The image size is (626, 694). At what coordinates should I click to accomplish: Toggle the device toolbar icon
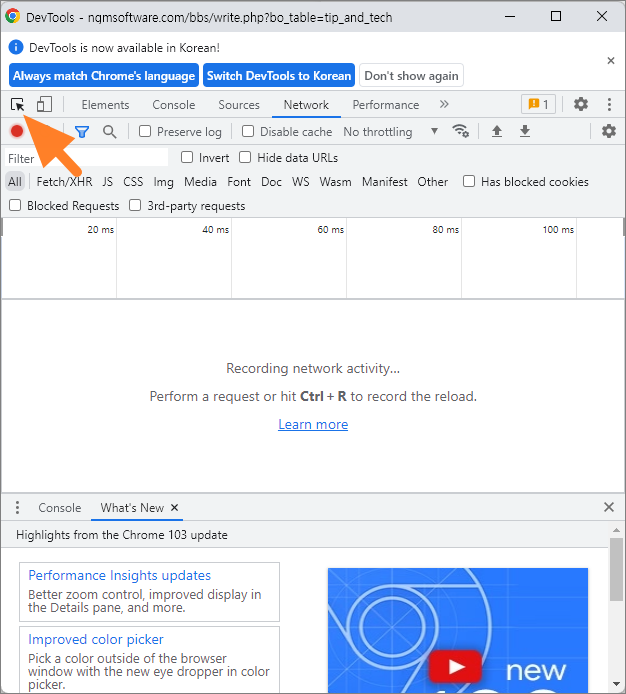44,105
